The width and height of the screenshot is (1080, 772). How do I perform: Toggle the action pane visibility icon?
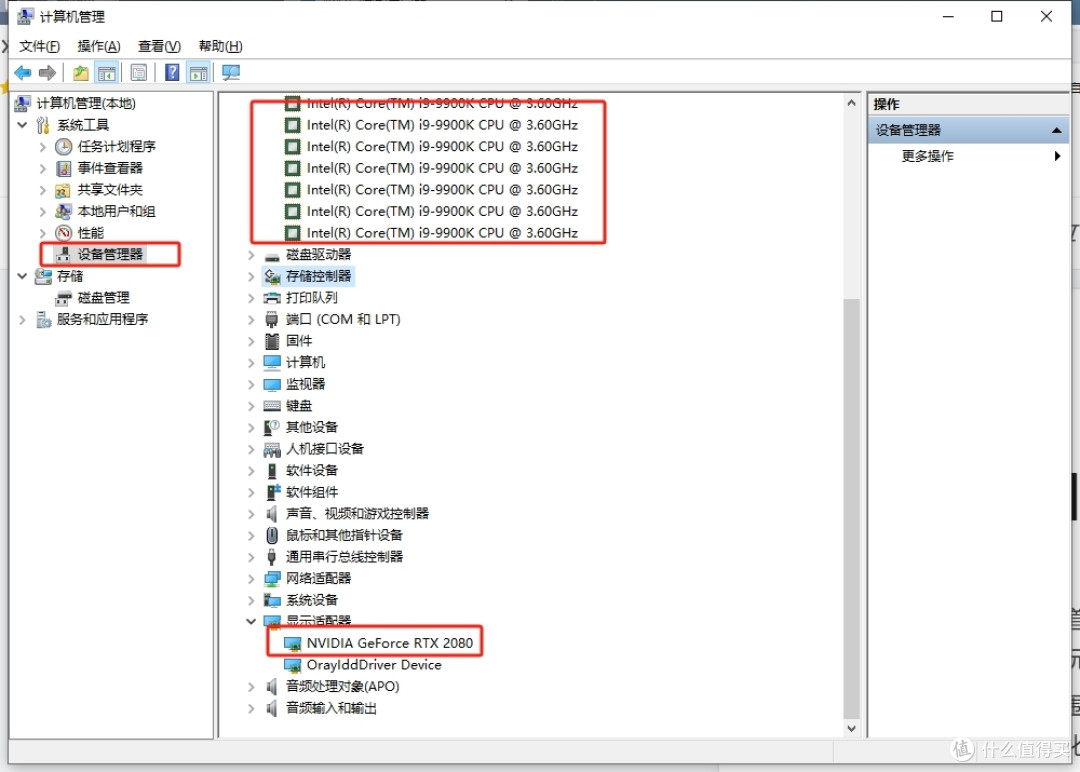(199, 71)
